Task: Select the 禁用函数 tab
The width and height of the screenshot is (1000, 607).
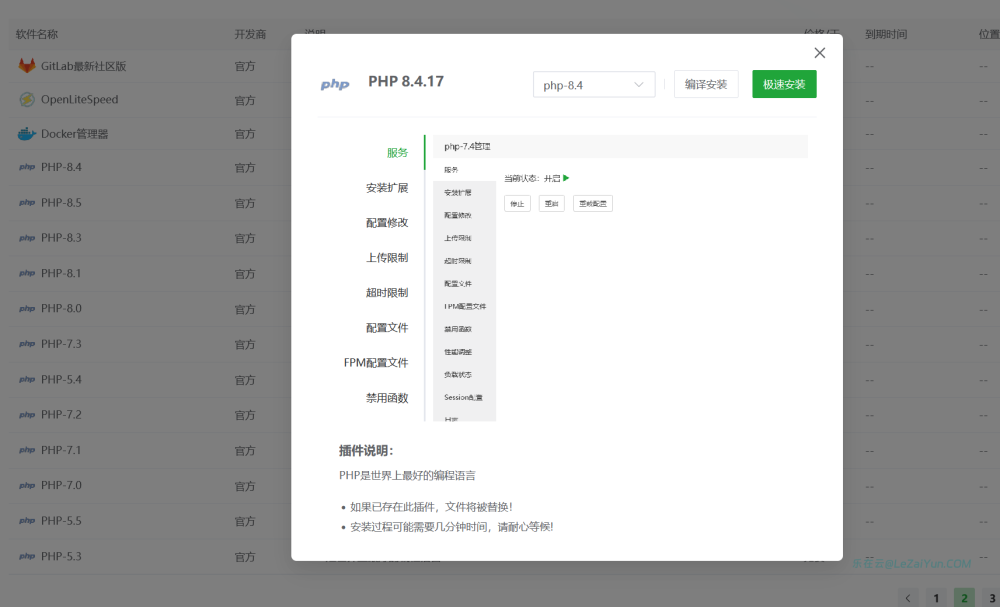Action: tap(386, 398)
